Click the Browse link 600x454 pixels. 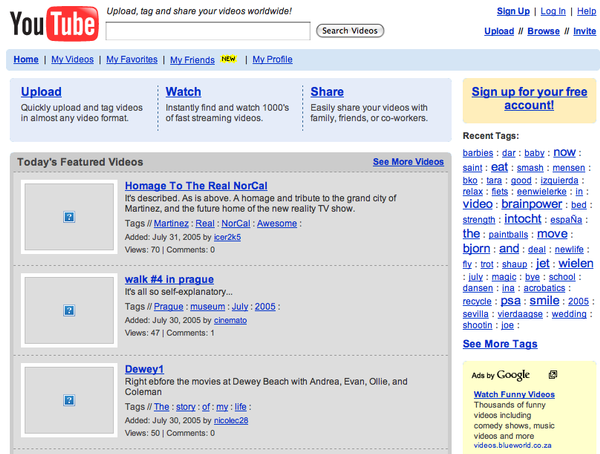point(543,31)
